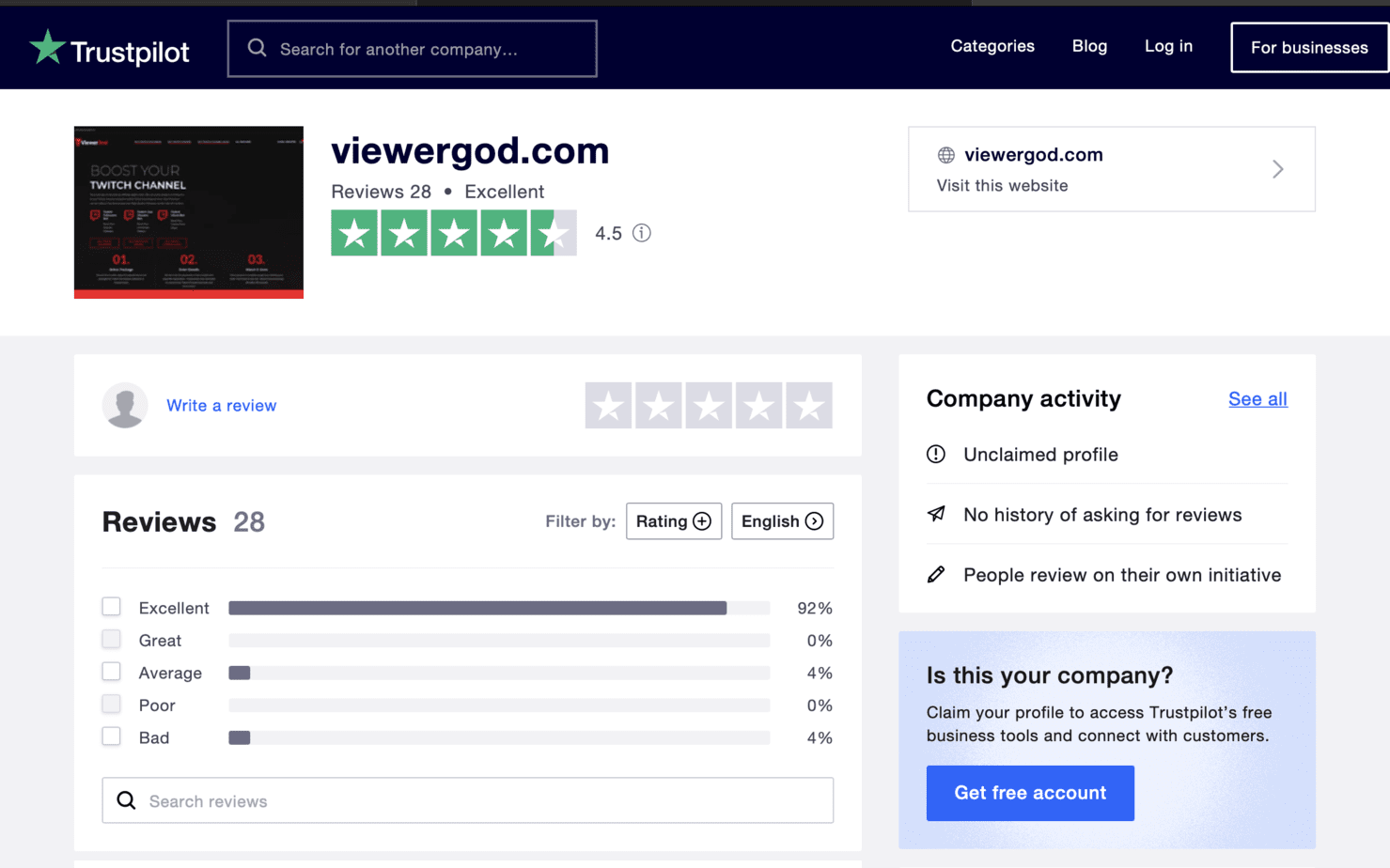Click the Excellent 92% rating bar
1390x868 pixels.
[499, 609]
